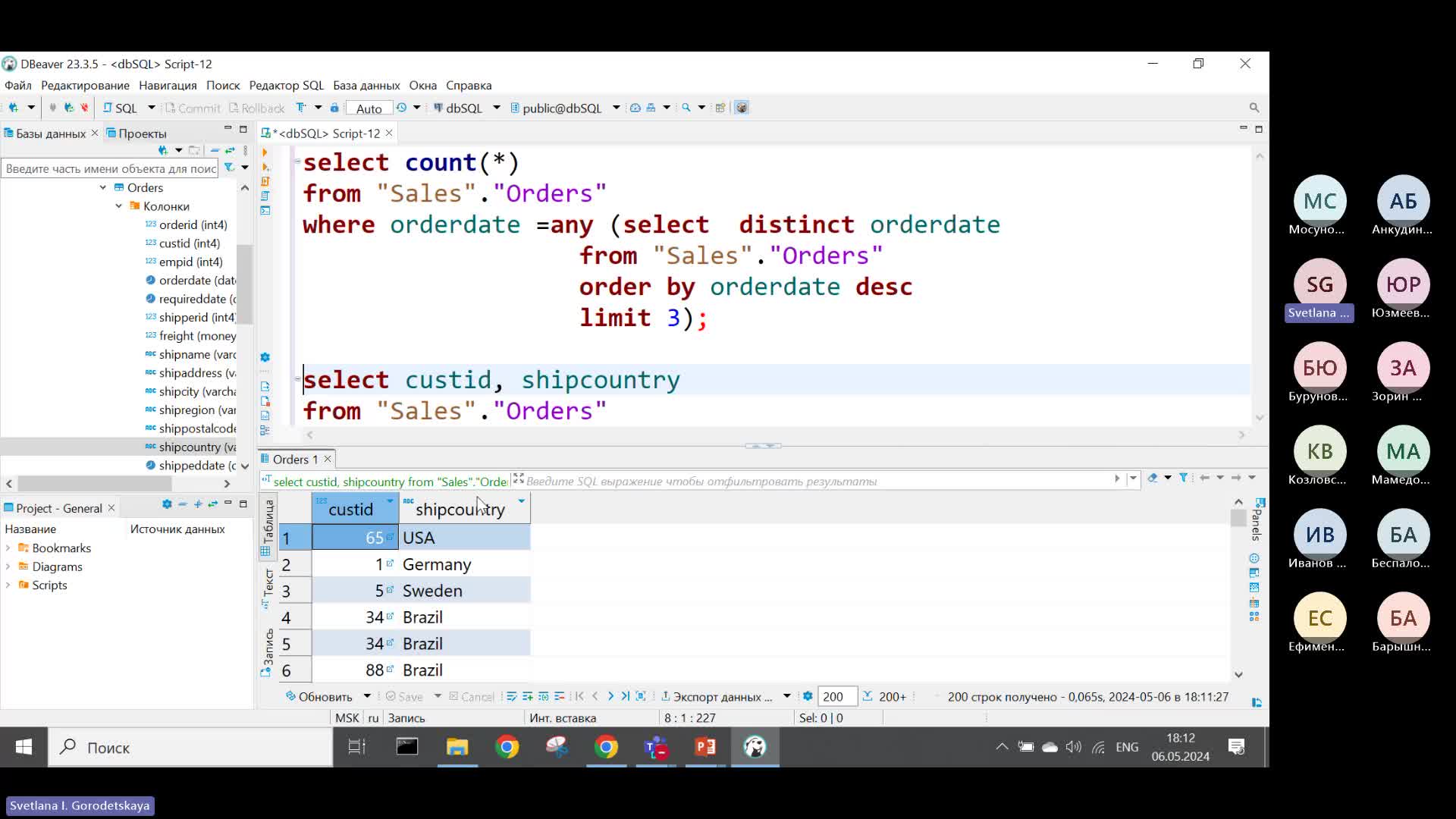Image resolution: width=1456 pixels, height=819 pixels.
Task: Expand the Bookmarks project folder
Action: [8, 548]
